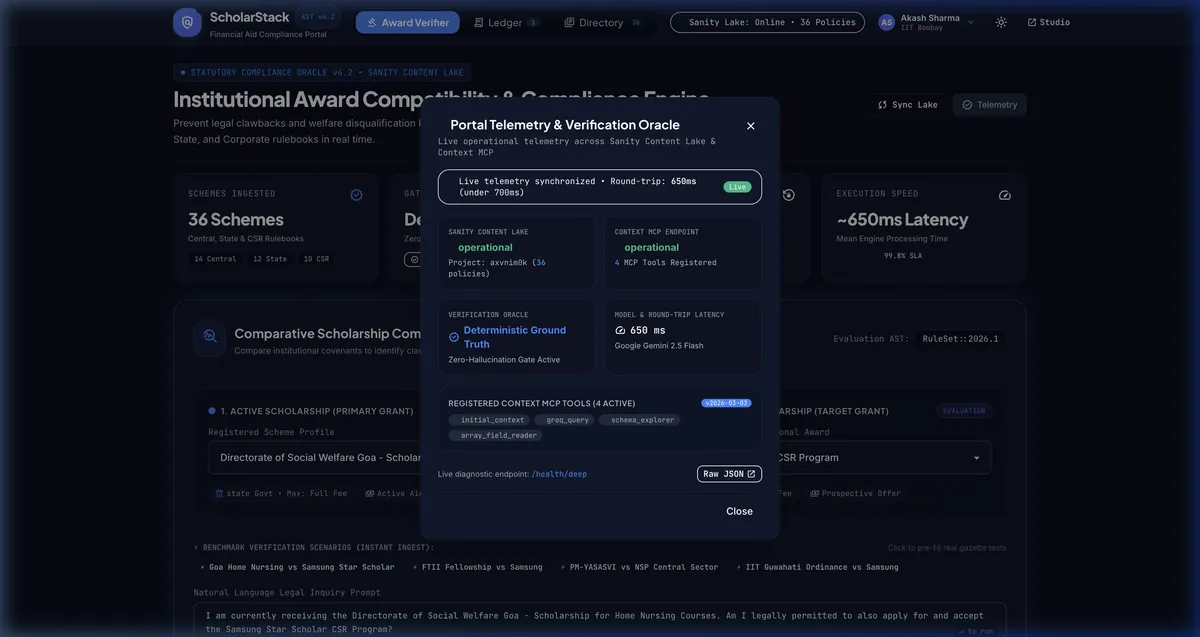This screenshot has width=1200, height=637.
Task: Click the Sync Lake button
Action: [x=908, y=105]
